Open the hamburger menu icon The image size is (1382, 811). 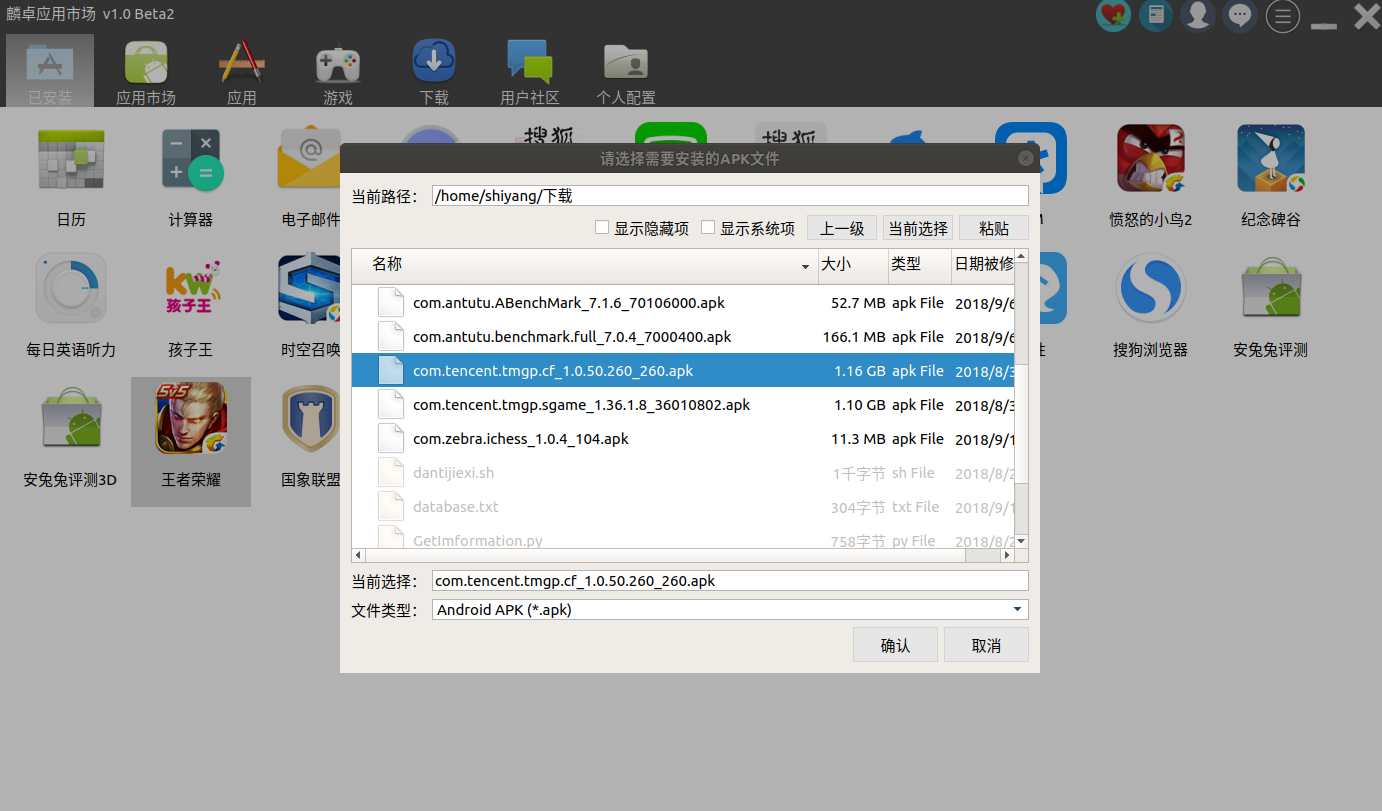pos(1283,15)
